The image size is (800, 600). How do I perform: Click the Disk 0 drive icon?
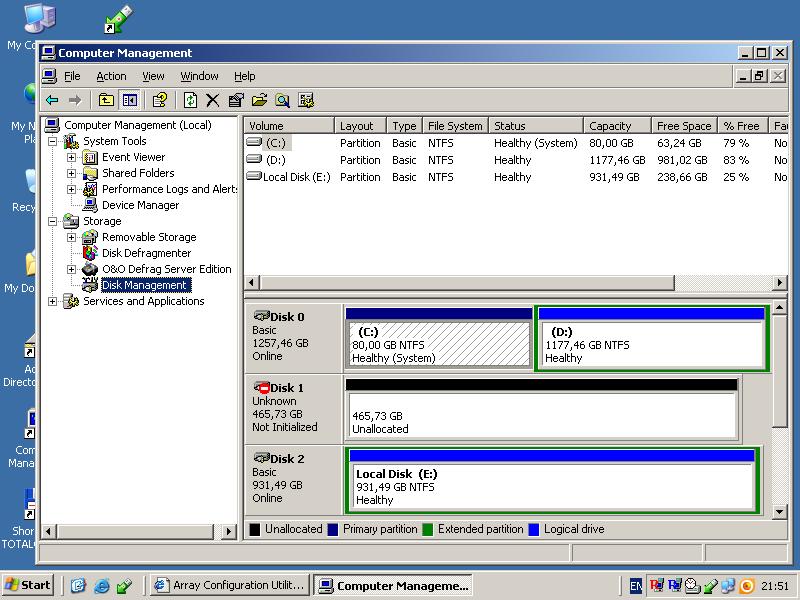(x=262, y=316)
